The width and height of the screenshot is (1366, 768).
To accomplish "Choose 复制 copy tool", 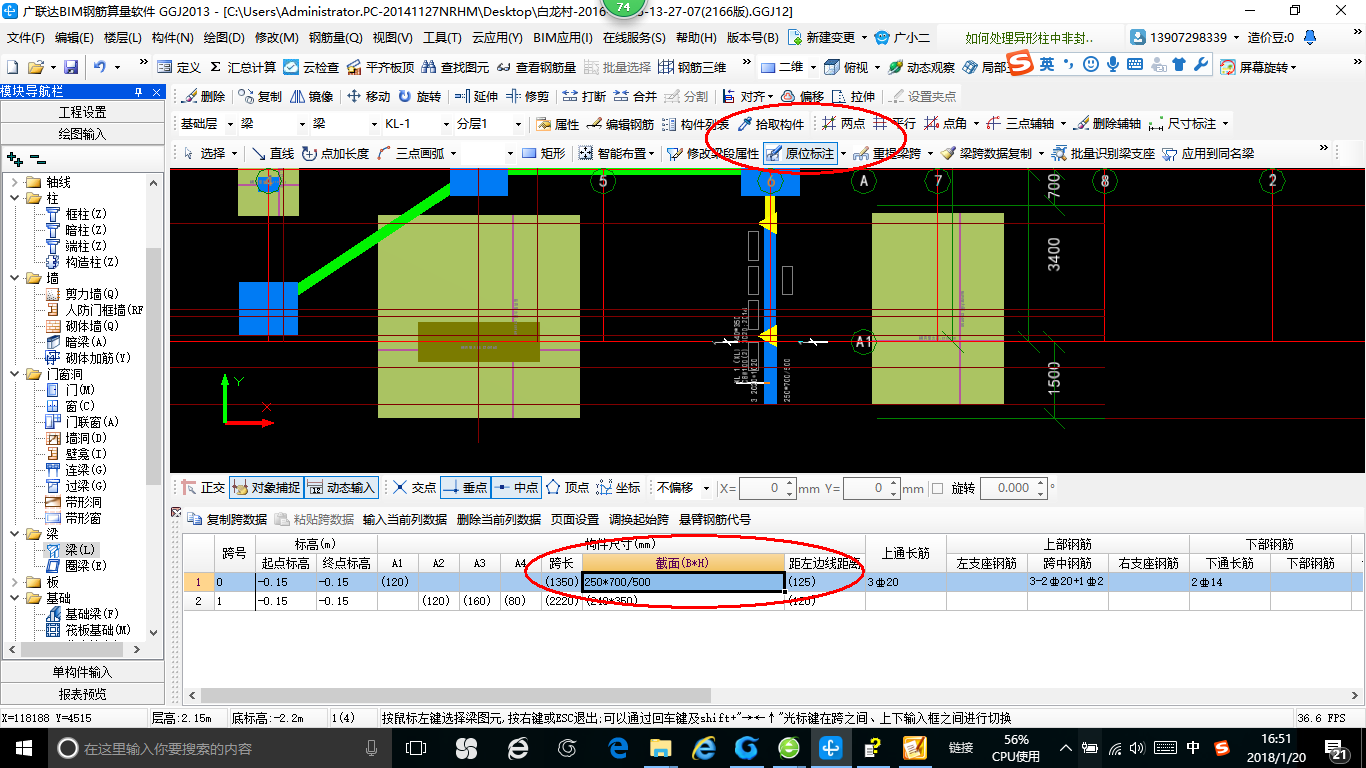I will (x=261, y=97).
